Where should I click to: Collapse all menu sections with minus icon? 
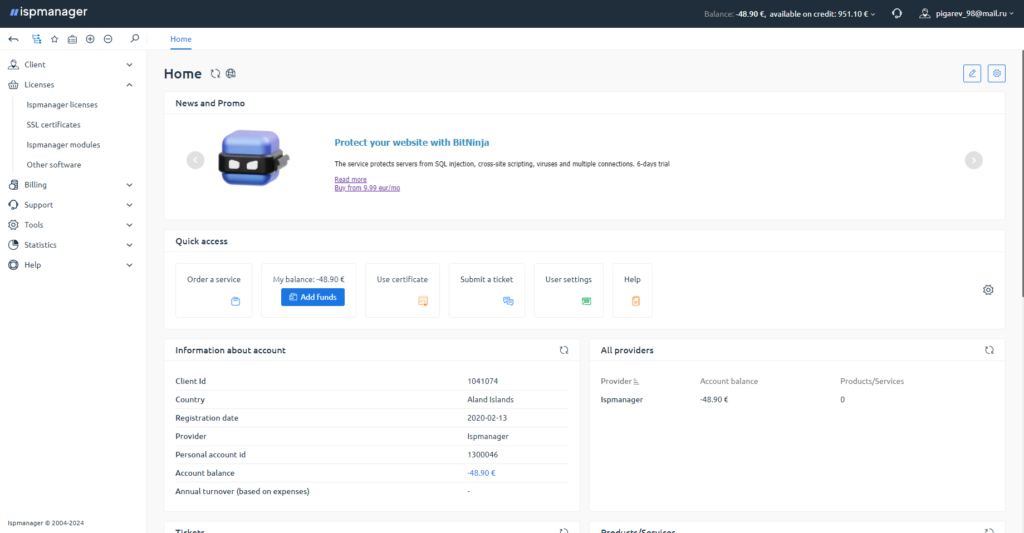pos(108,39)
